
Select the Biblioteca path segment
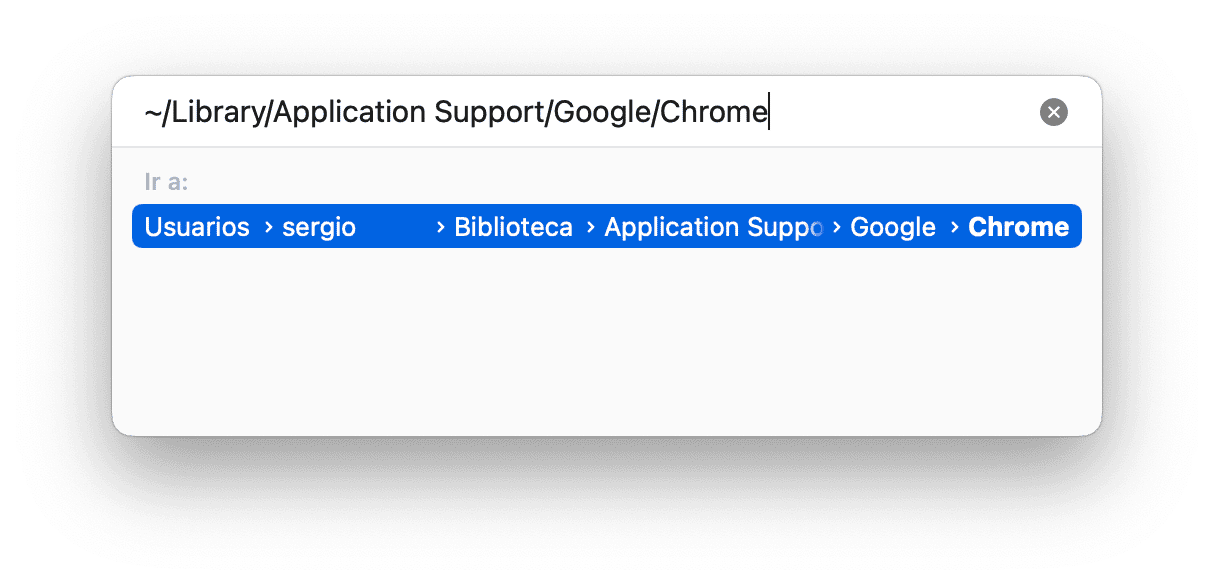tap(513, 227)
